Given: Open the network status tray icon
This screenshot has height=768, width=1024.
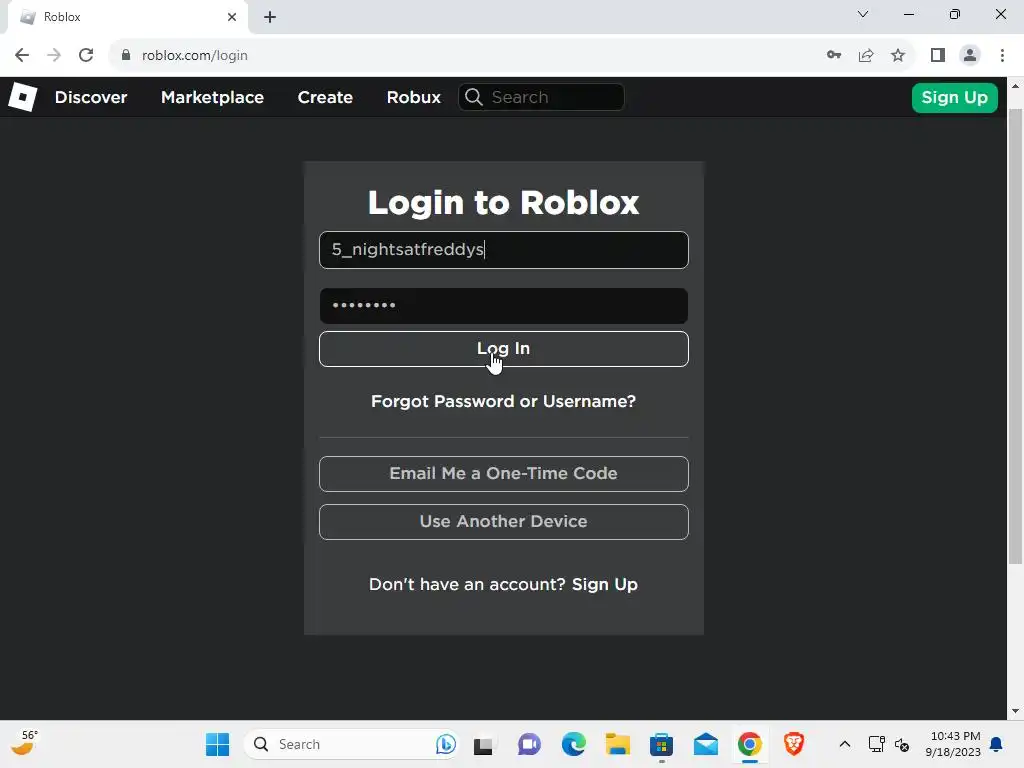Looking at the screenshot, I should (876, 744).
